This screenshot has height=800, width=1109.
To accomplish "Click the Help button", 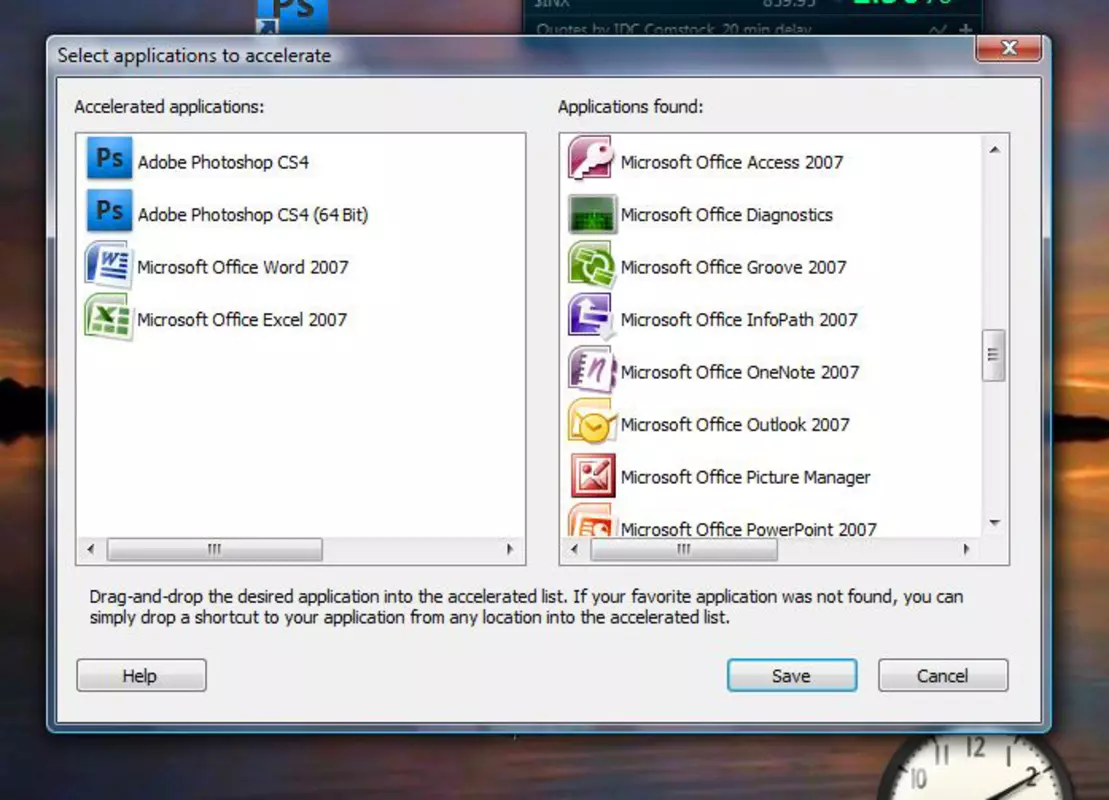I will [x=141, y=676].
